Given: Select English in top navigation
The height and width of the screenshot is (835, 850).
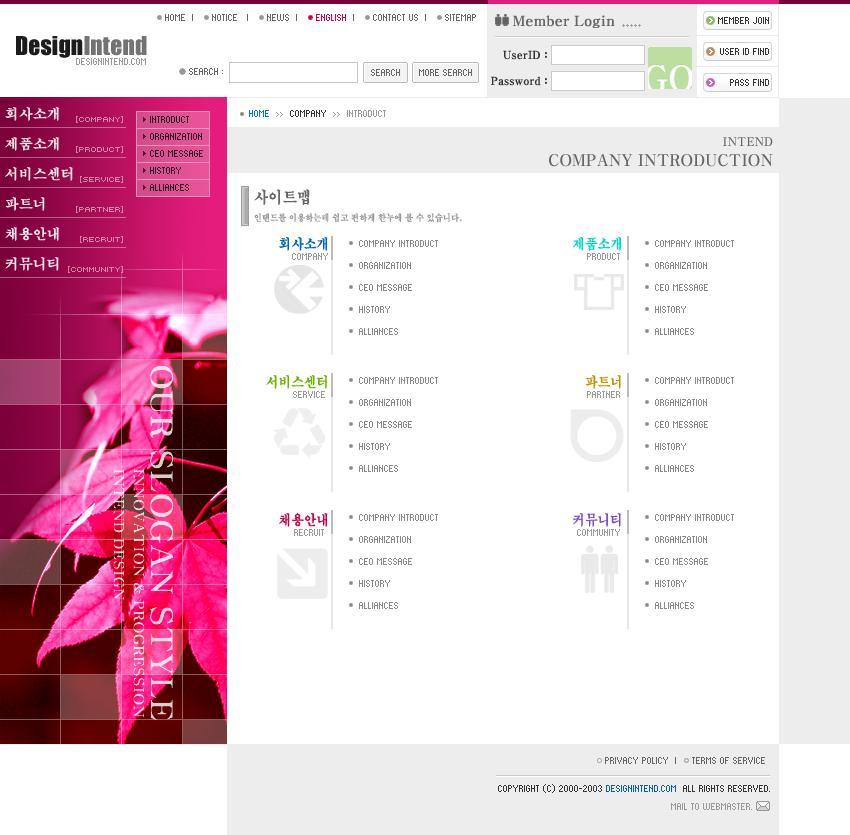Looking at the screenshot, I should [330, 18].
